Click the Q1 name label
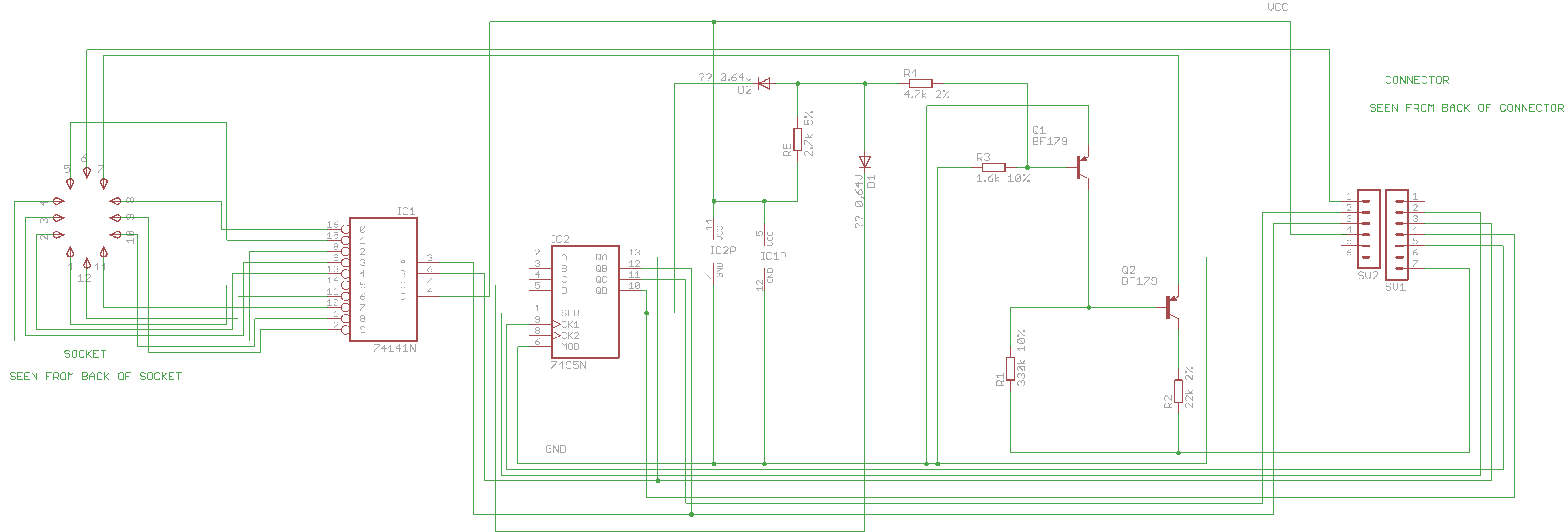1568x532 pixels. [1039, 130]
